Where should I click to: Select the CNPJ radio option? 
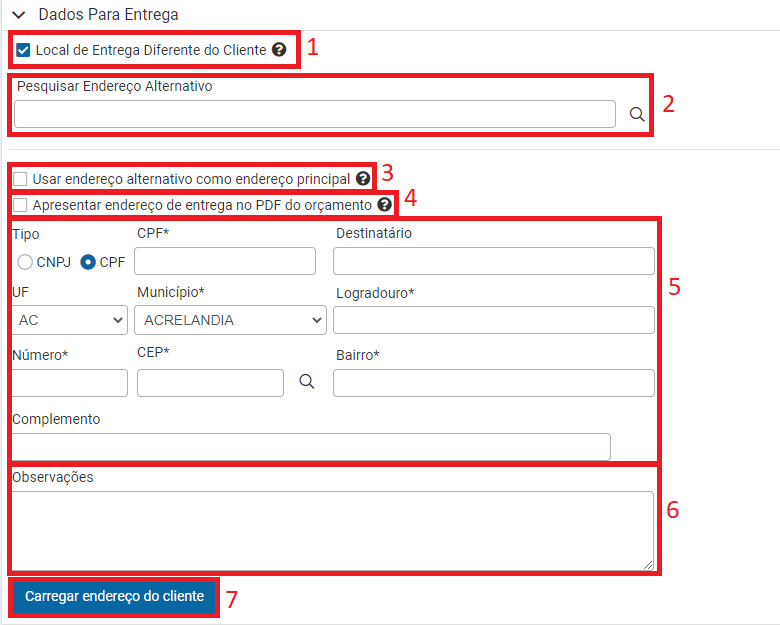[x=25, y=262]
